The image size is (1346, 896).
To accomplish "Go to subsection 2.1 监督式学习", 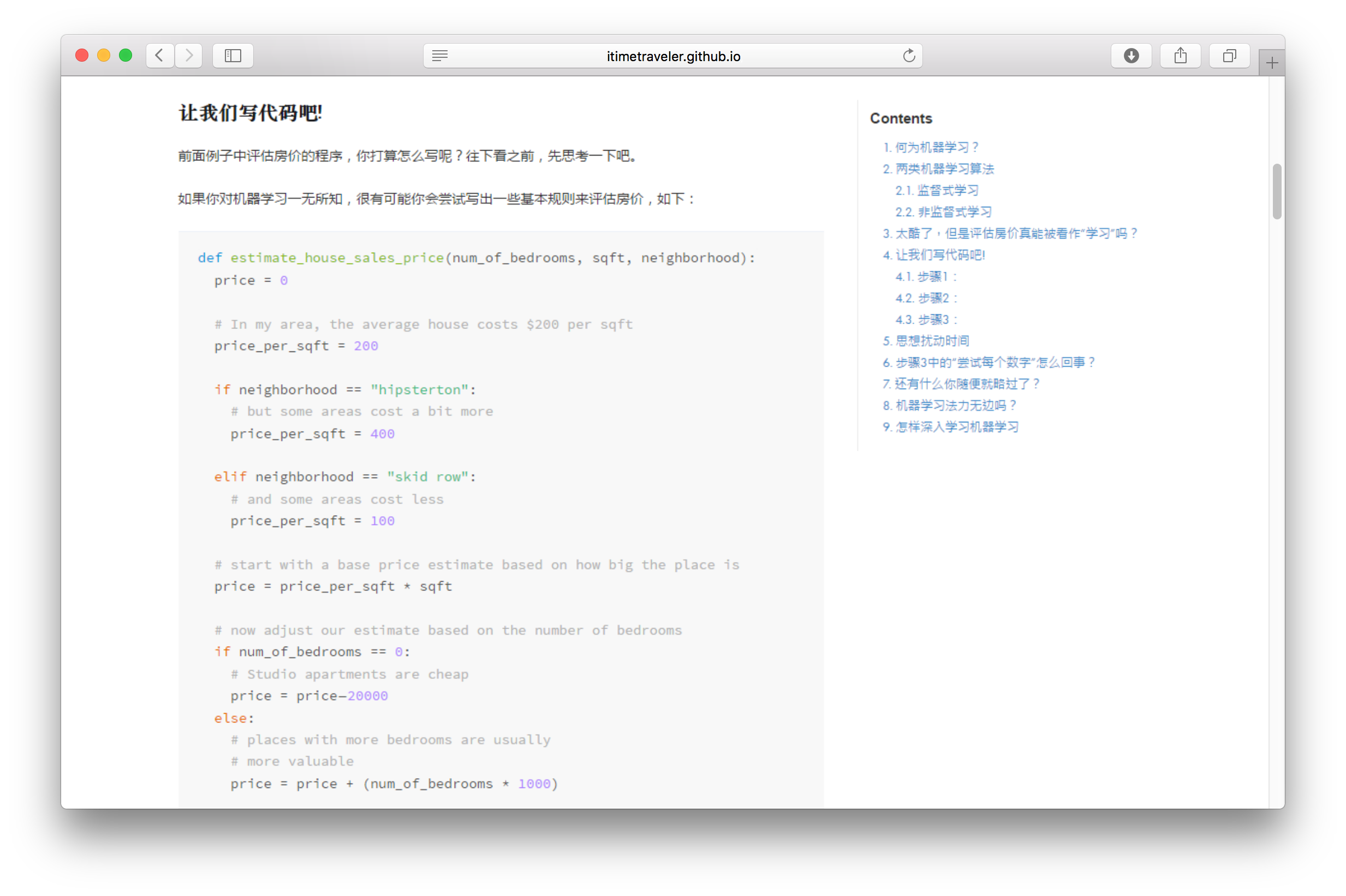I will pos(937,190).
